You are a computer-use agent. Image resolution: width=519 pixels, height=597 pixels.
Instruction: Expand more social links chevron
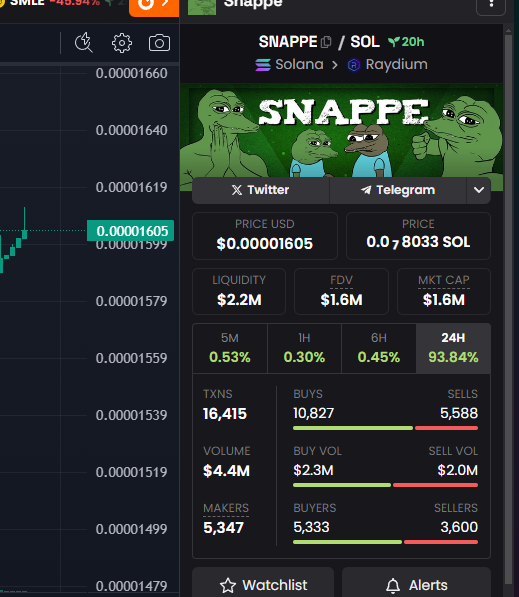(x=479, y=190)
